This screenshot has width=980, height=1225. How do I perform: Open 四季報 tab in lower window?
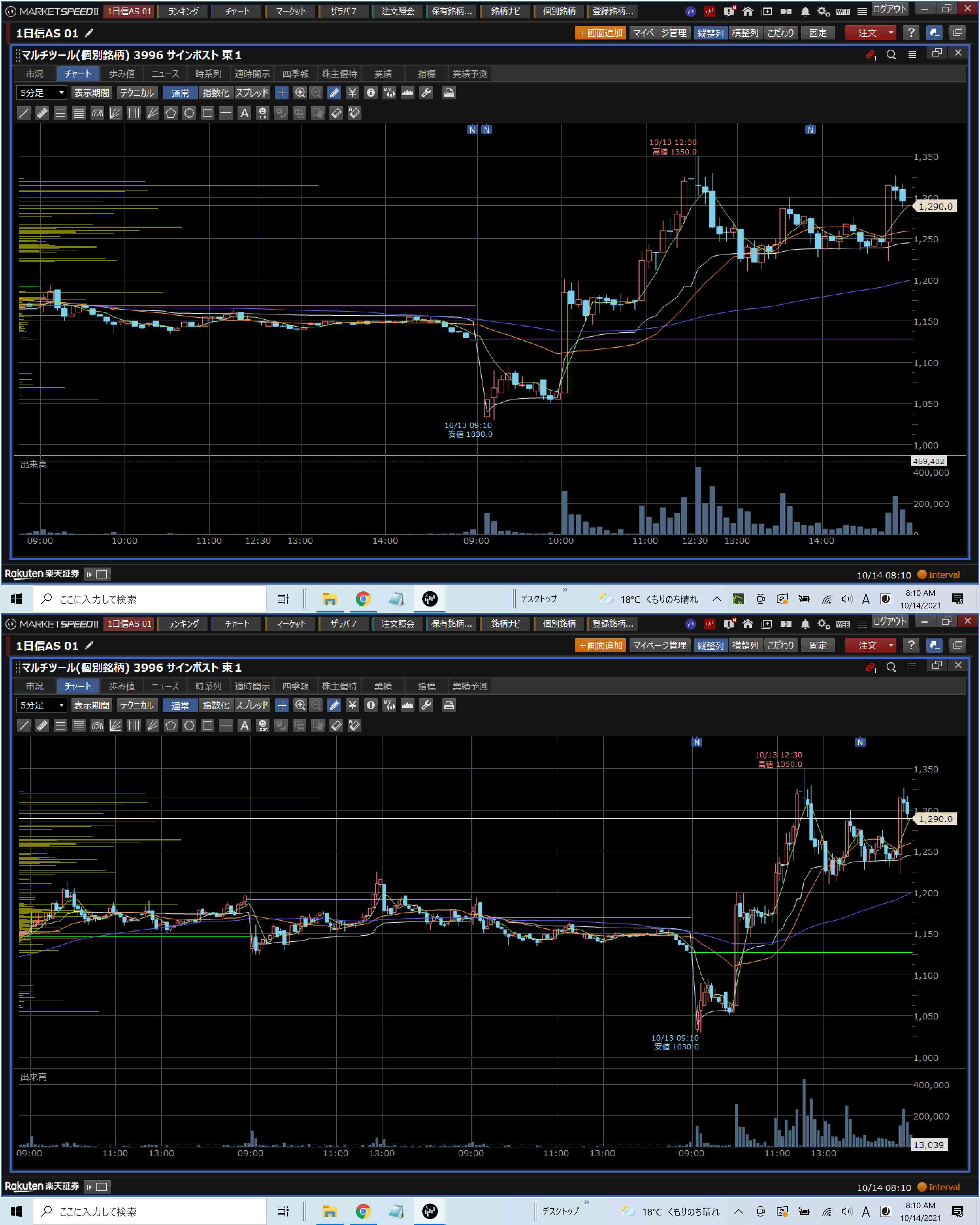click(295, 686)
